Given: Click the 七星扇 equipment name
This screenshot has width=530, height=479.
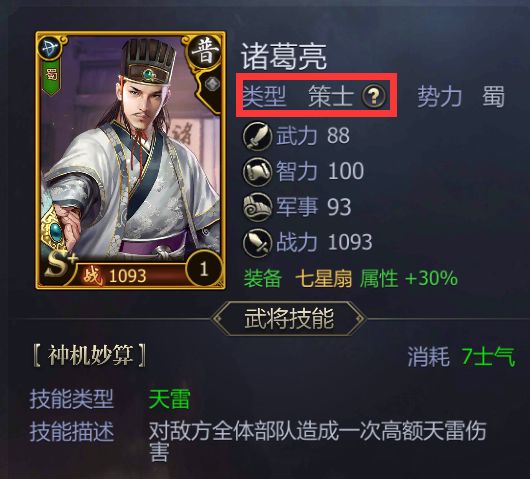Looking at the screenshot, I should pos(323,279).
